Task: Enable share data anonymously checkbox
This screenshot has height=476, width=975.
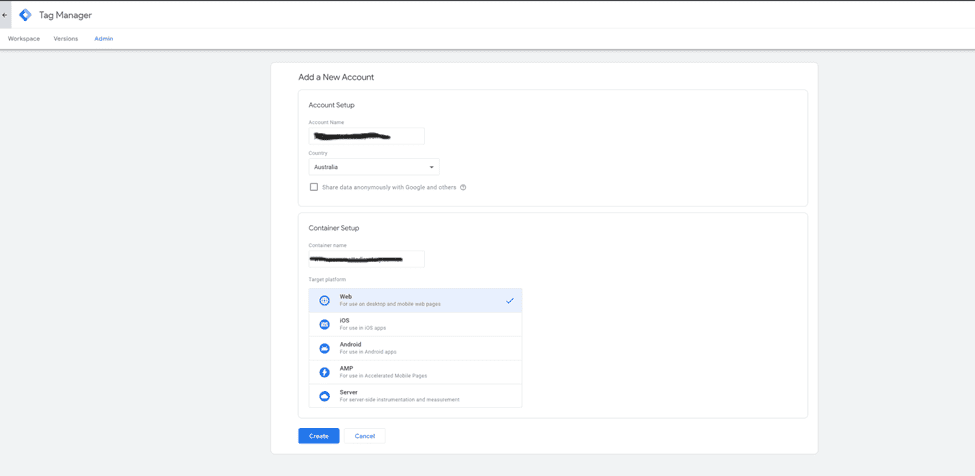Action: 314,187
